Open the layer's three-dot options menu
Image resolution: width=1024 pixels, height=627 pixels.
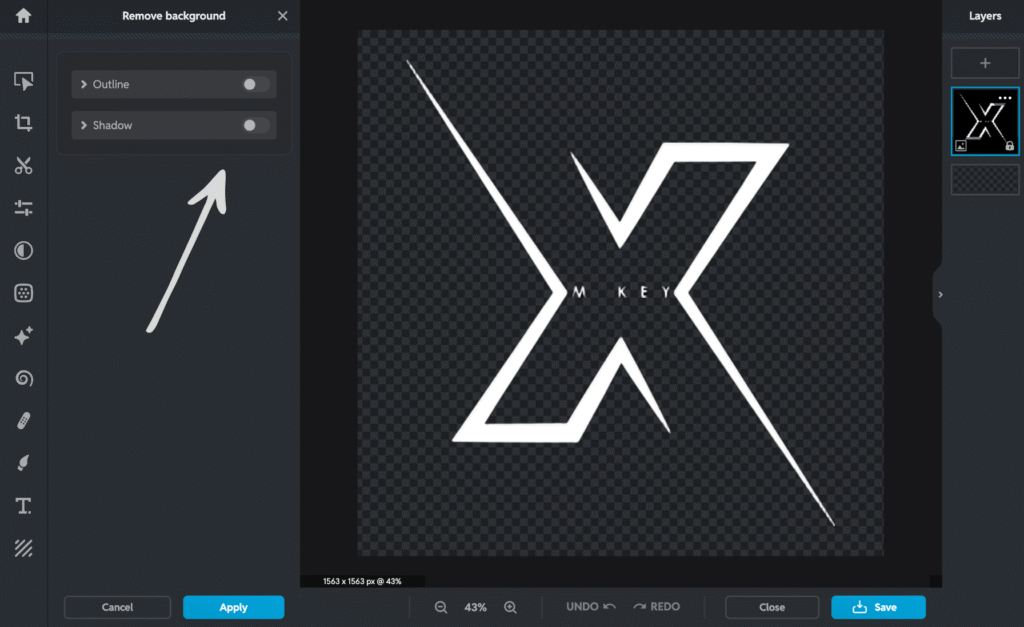[1004, 98]
